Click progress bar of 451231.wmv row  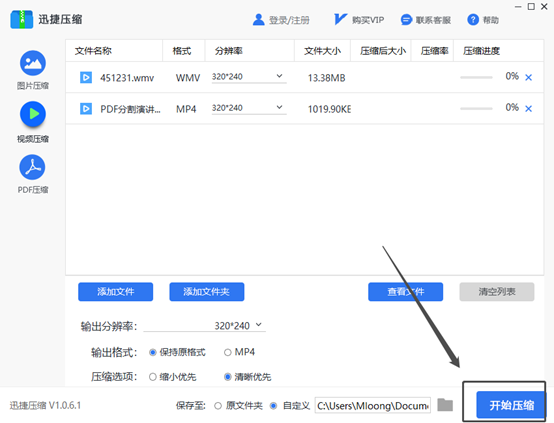click(476, 77)
